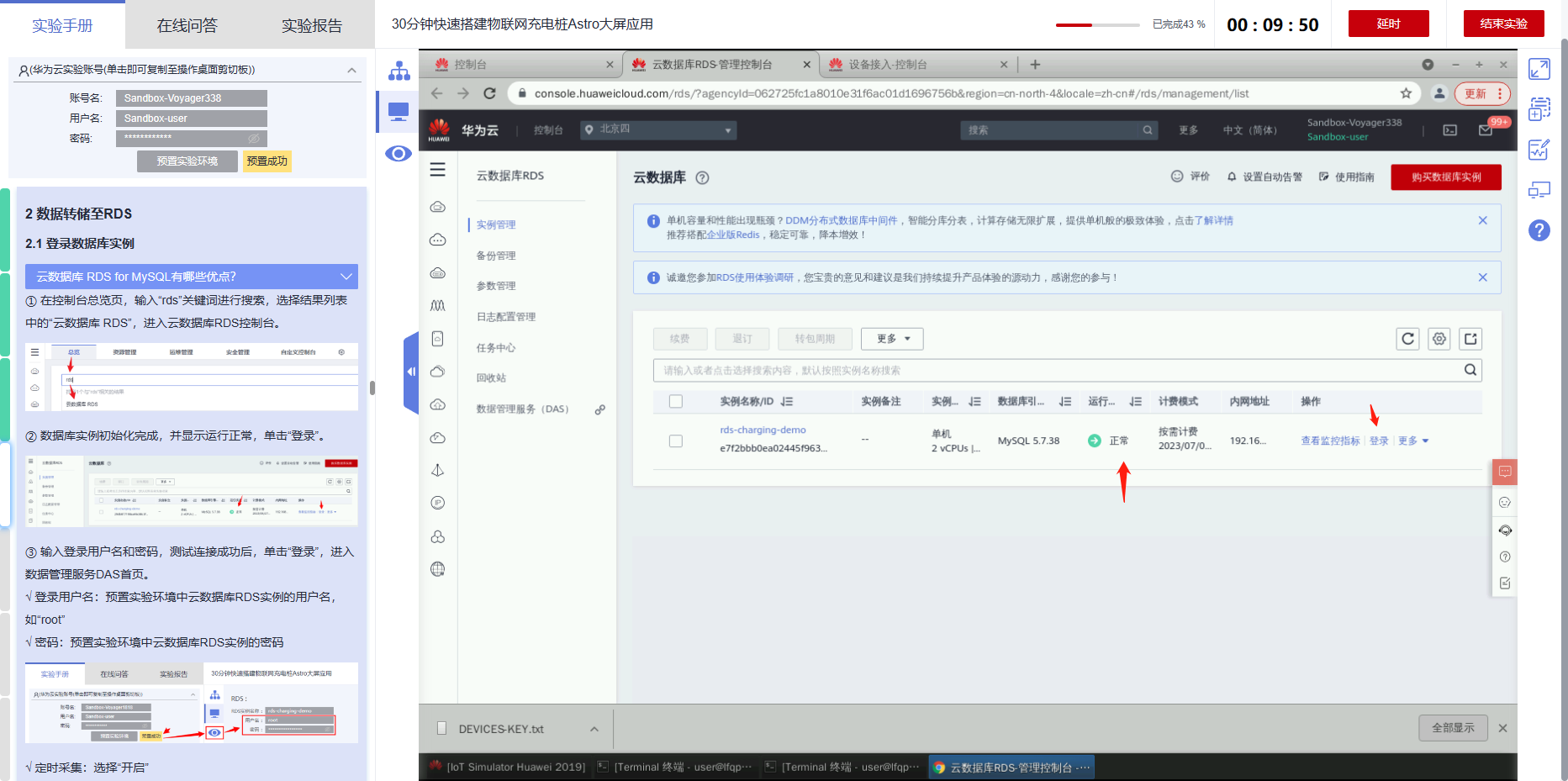Check the select-all checkbox in the table header

[676, 402]
